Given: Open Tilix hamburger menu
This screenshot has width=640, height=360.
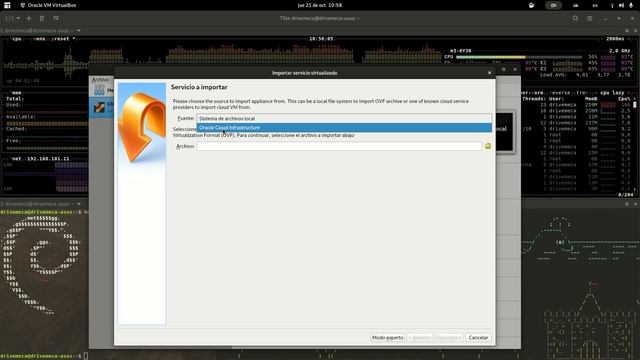Looking at the screenshot, I should click(590, 18).
